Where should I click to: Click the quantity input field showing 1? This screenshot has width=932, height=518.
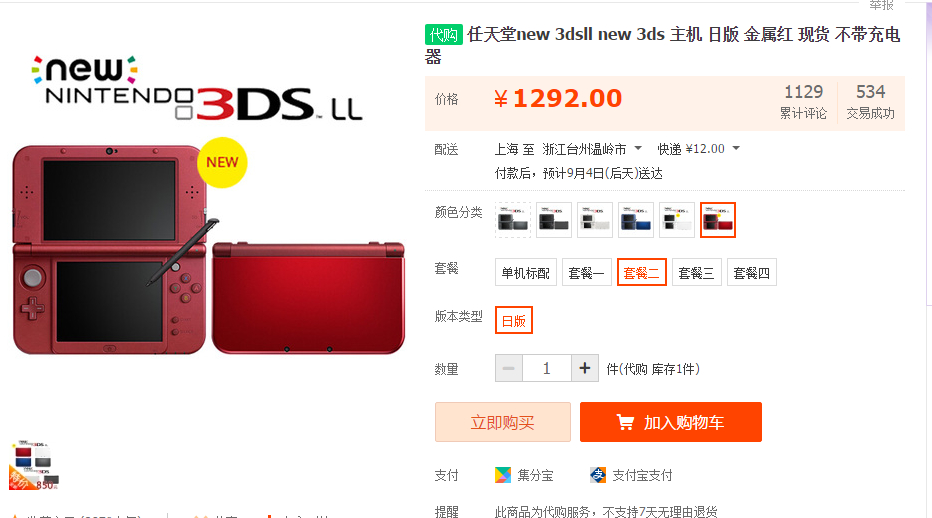(x=547, y=368)
